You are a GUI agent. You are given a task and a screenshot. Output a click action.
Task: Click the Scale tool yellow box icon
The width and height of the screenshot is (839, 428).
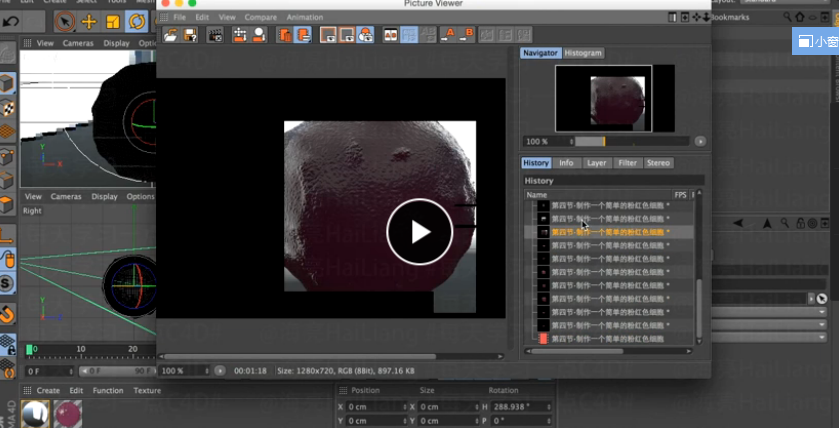tap(113, 21)
